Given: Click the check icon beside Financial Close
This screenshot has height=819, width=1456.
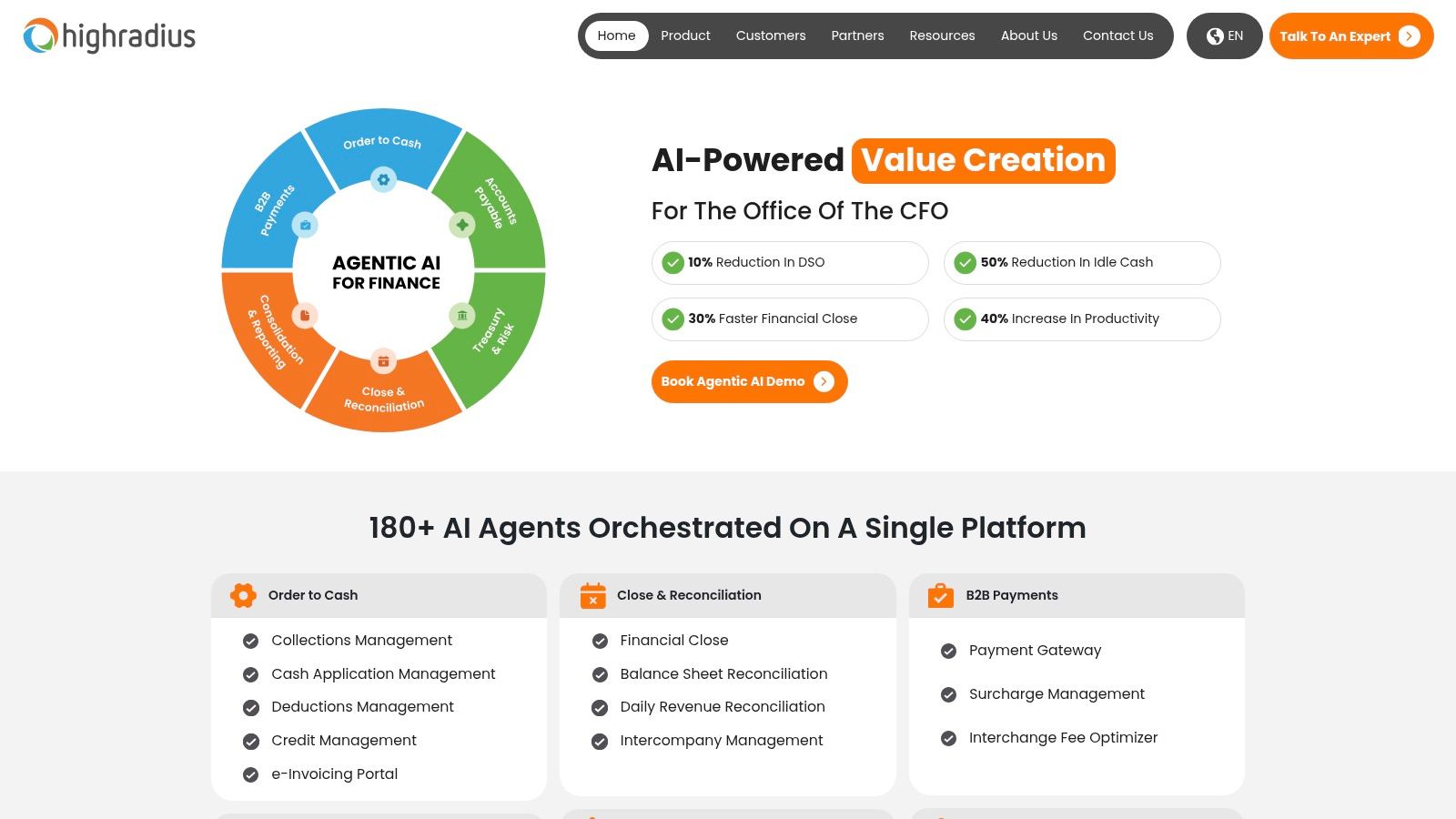Looking at the screenshot, I should 600,641.
